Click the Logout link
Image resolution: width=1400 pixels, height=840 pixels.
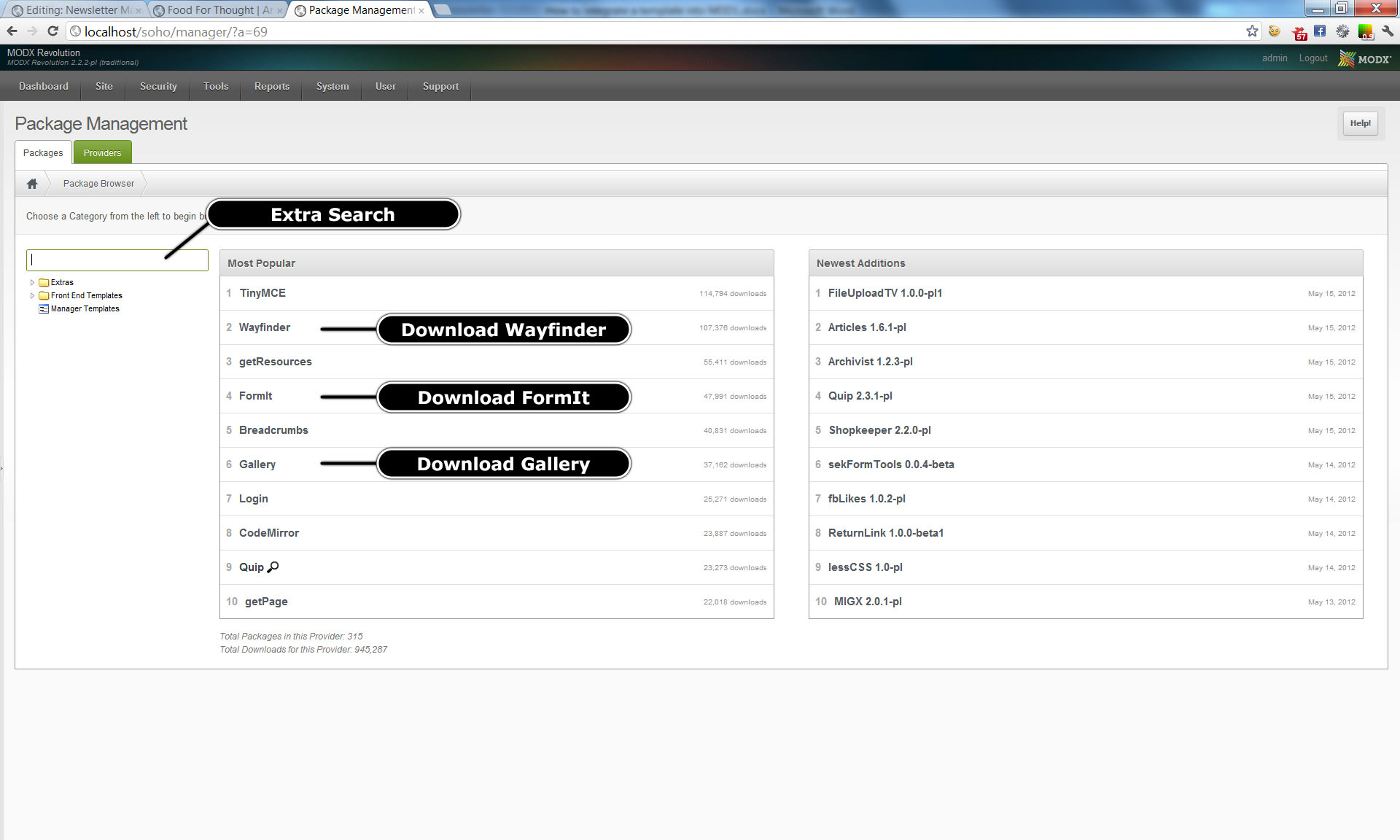[x=1312, y=58]
